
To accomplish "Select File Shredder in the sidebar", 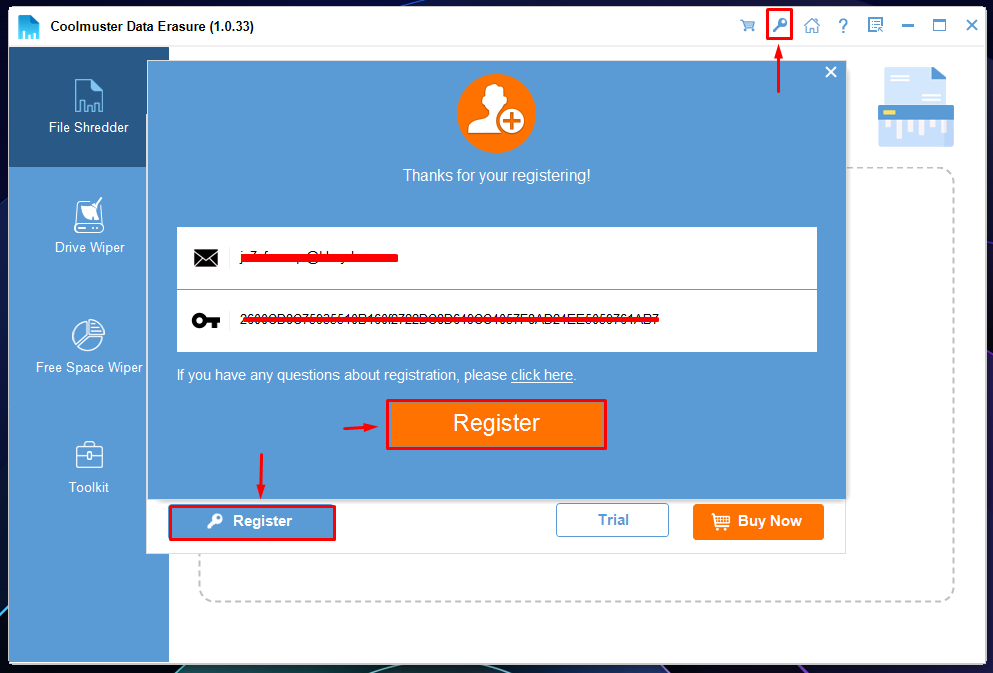I will (x=89, y=106).
